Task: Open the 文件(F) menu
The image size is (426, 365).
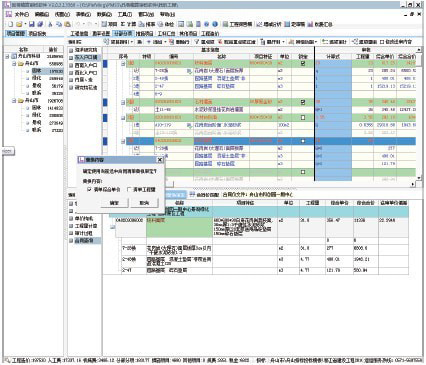Action: tap(18, 14)
